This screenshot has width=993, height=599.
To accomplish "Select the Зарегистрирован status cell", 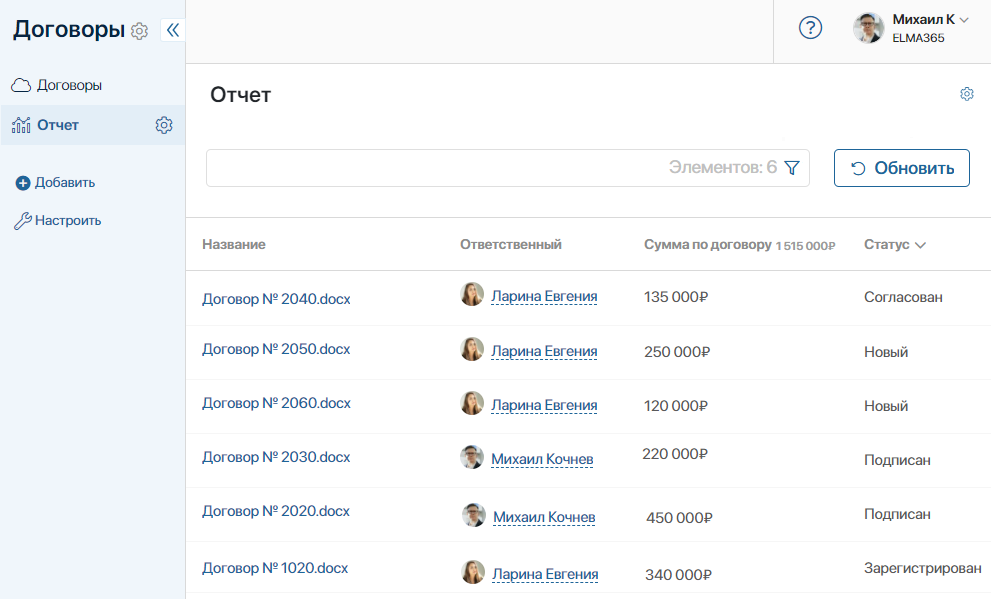I will click(x=923, y=569).
